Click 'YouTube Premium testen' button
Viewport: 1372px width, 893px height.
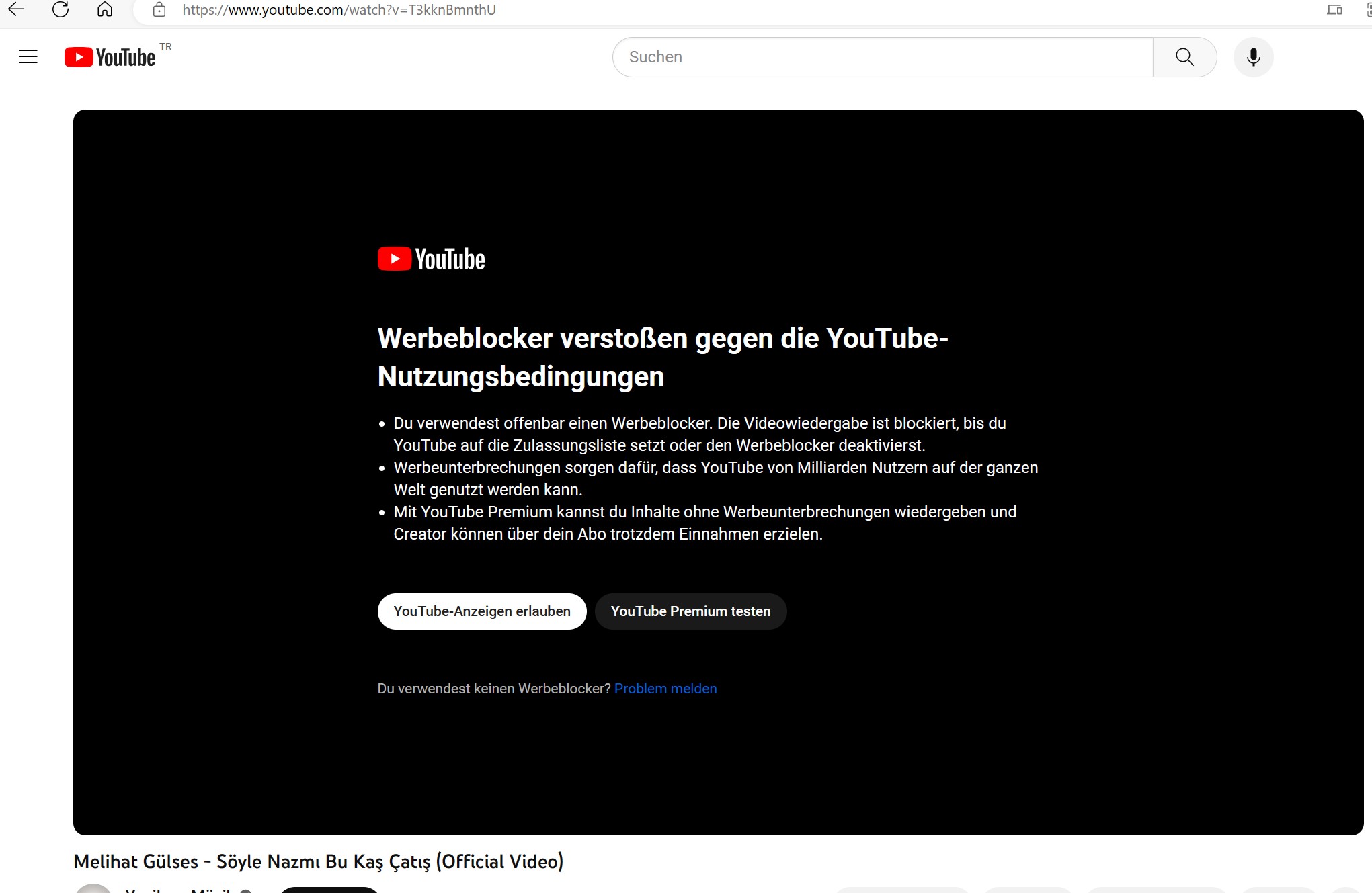(690, 611)
